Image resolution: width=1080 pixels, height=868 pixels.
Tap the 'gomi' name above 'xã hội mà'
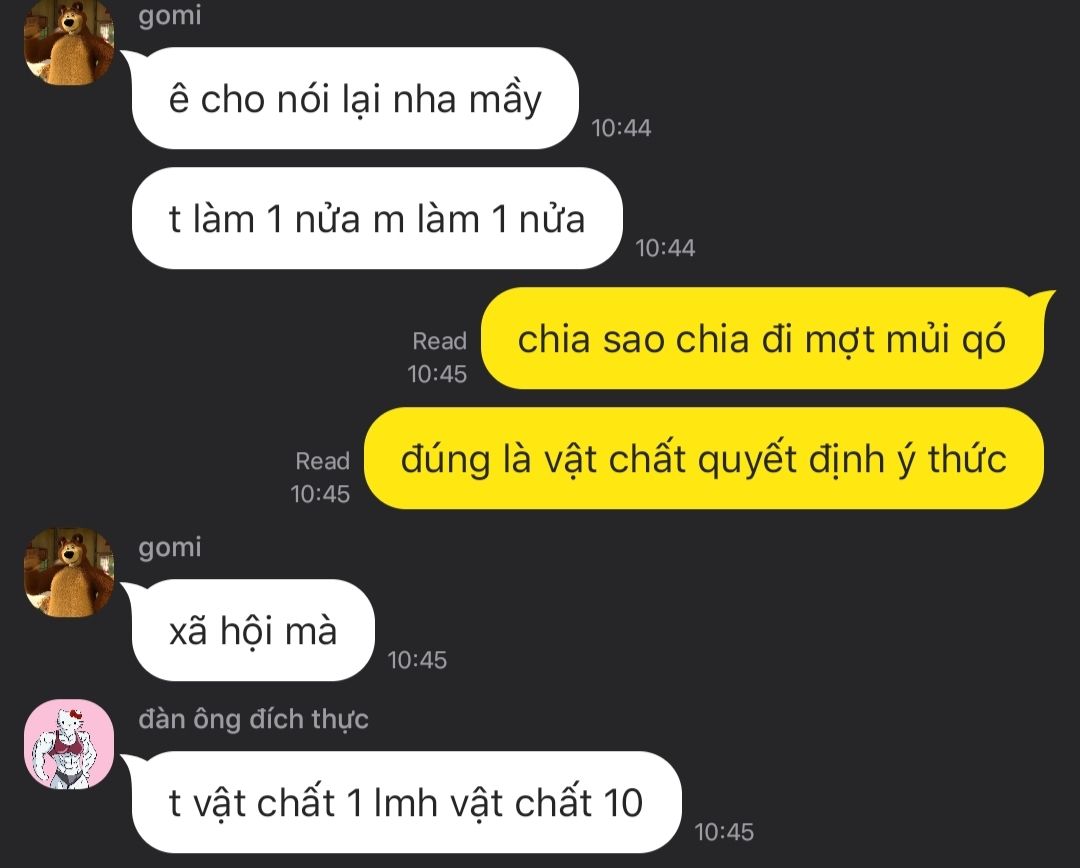(x=169, y=548)
